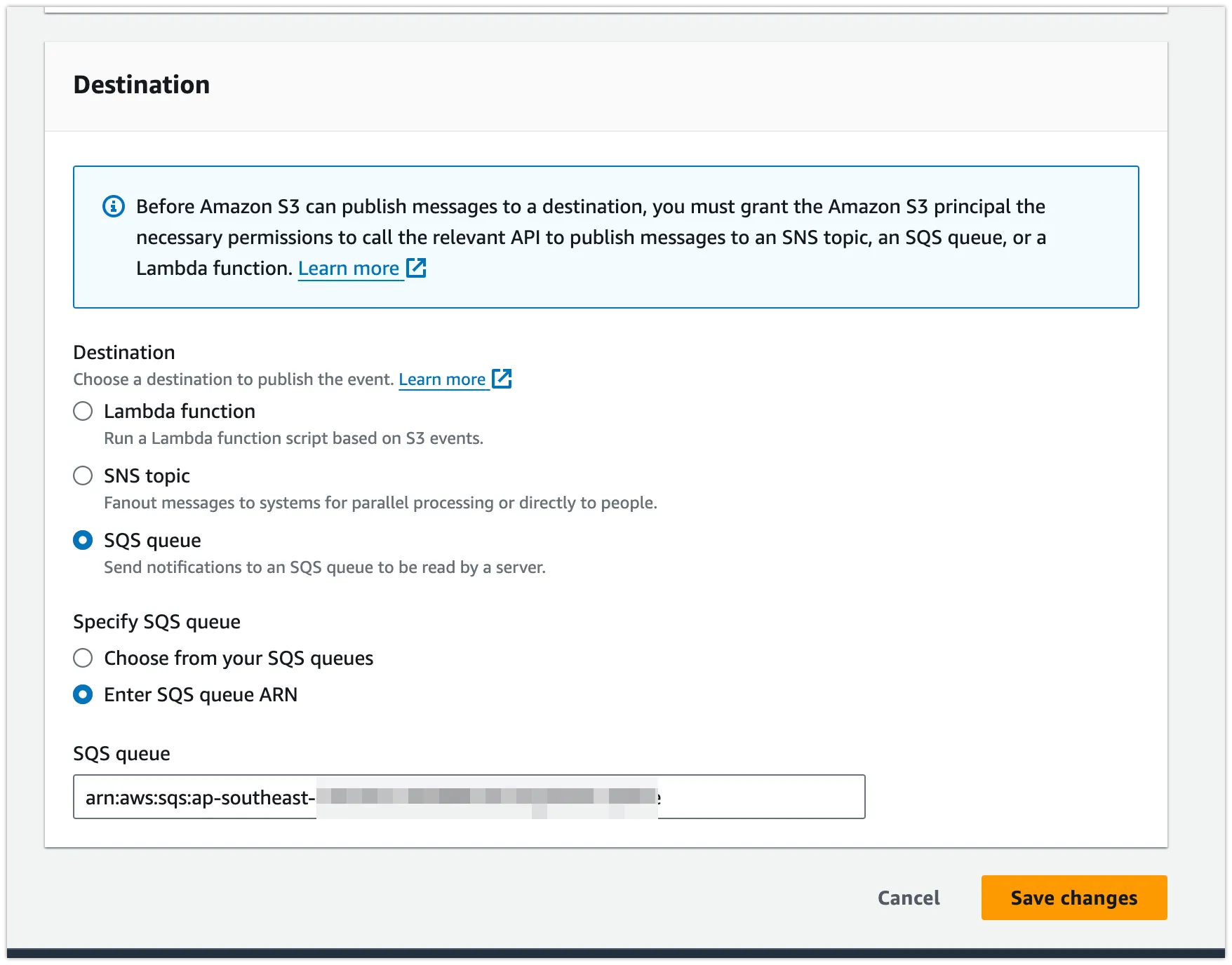The image size is (1232, 965).
Task: Click external link icon in blue notice box
Action: click(x=416, y=268)
